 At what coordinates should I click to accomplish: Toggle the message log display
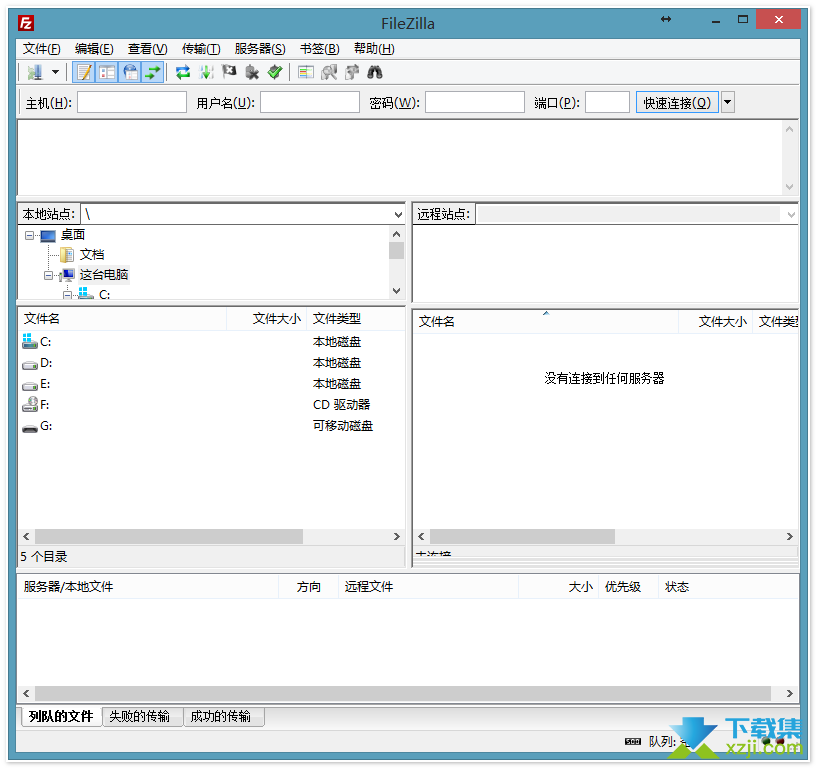83,72
